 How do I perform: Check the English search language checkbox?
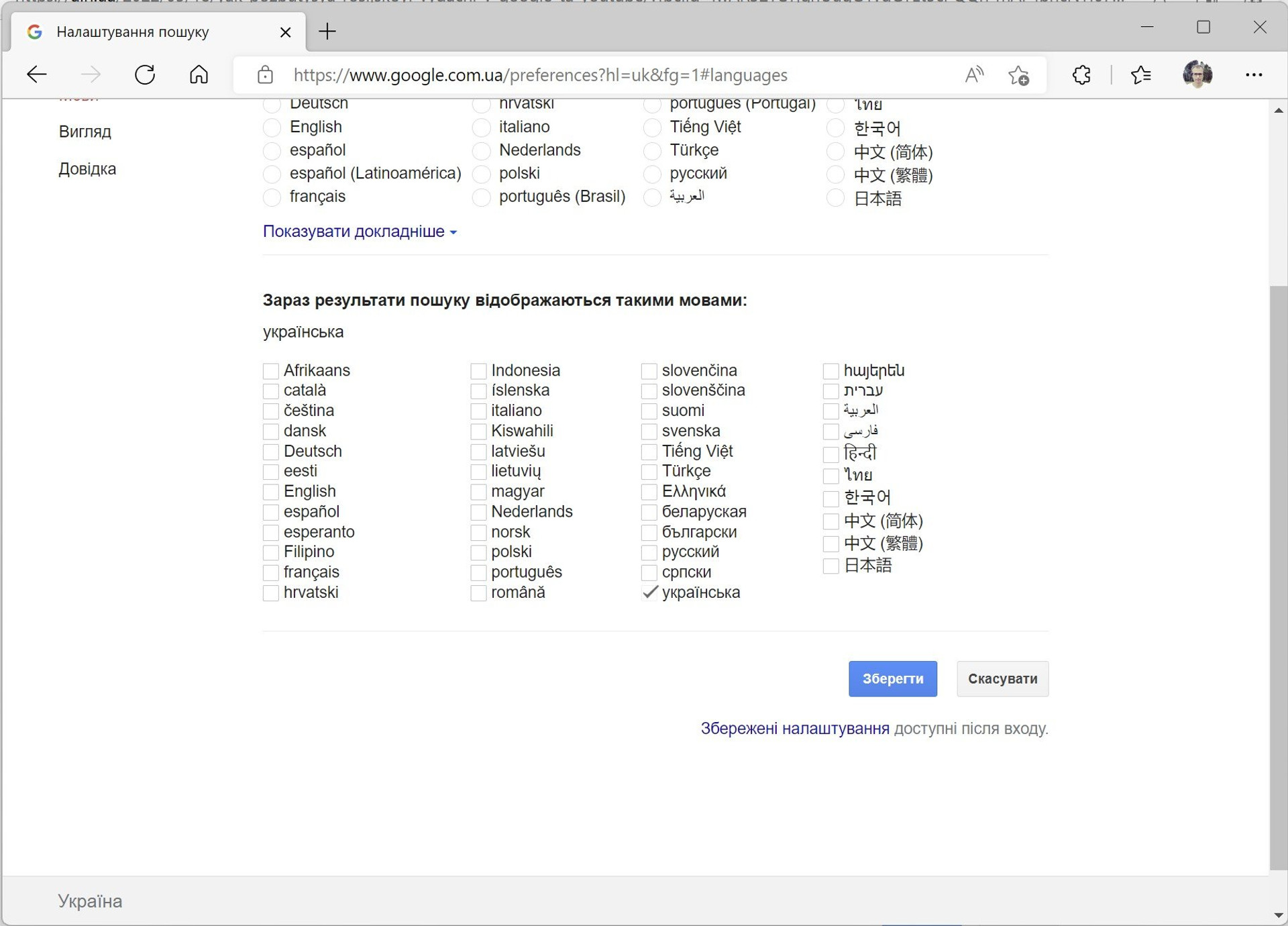271,492
